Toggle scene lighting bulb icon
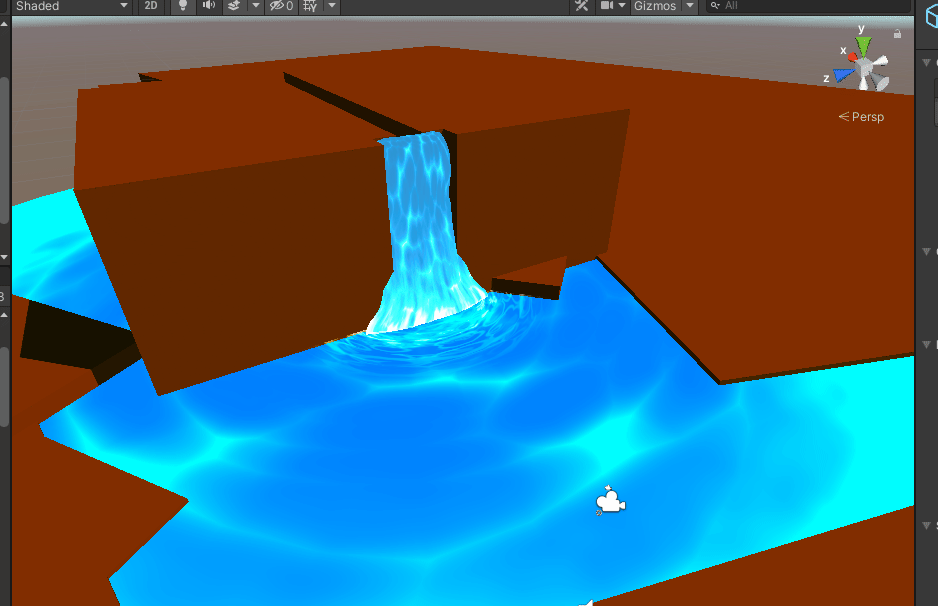This screenshot has width=938, height=606. tap(182, 6)
